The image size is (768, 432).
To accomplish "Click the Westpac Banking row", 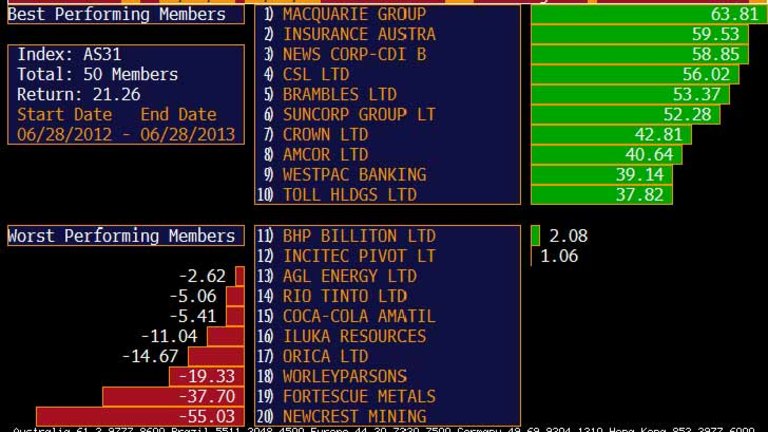I will pyautogui.click(x=354, y=174).
